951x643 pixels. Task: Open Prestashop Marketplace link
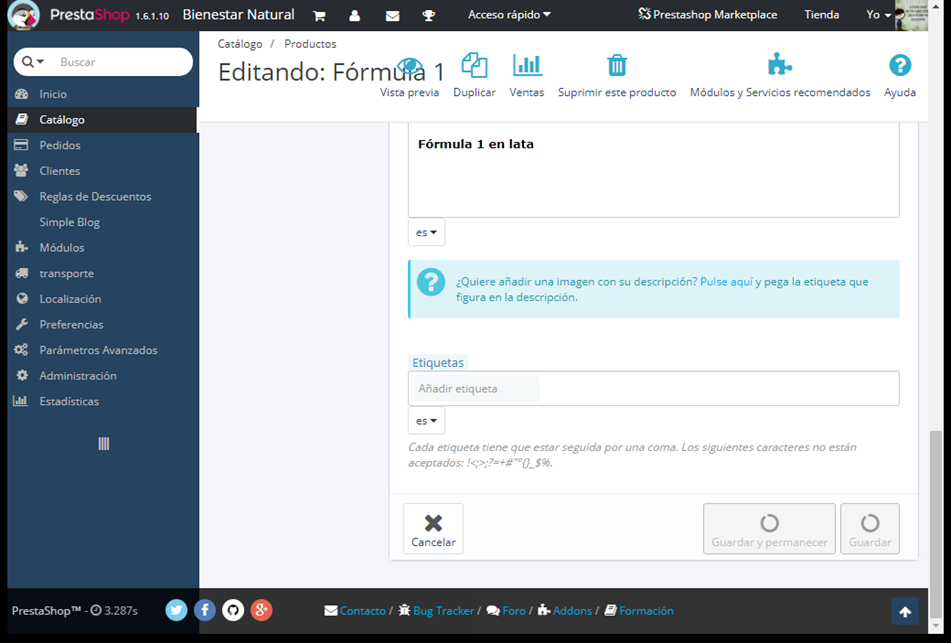707,15
